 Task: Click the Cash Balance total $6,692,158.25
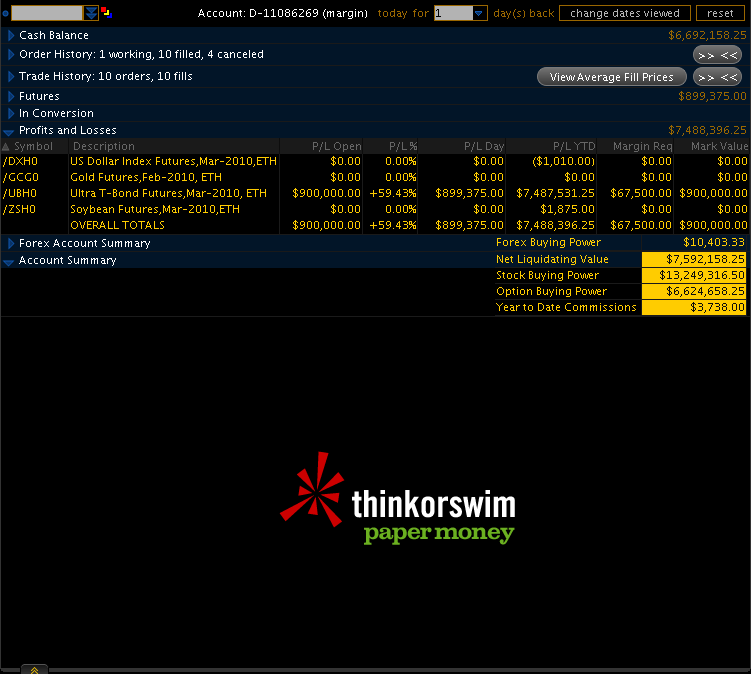click(707, 35)
